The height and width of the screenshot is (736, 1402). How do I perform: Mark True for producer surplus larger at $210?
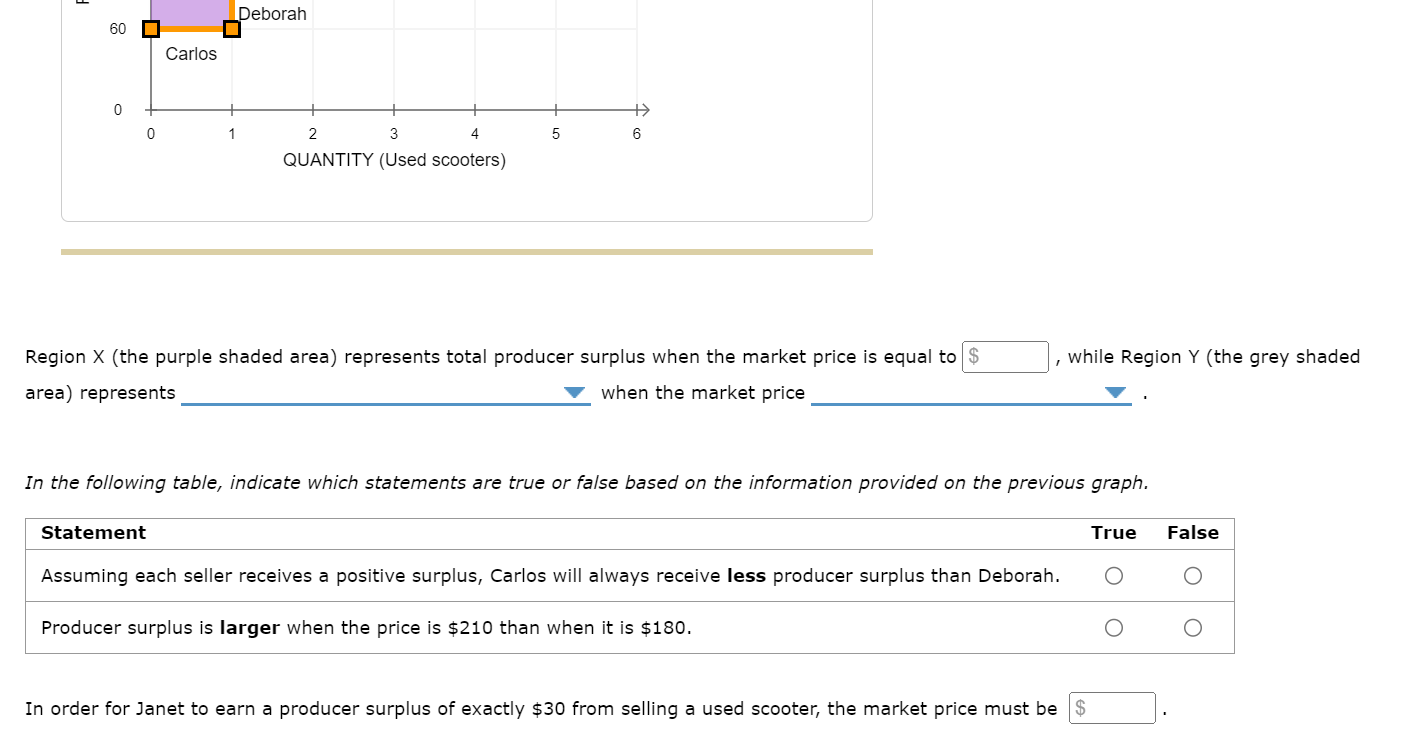coord(1114,628)
